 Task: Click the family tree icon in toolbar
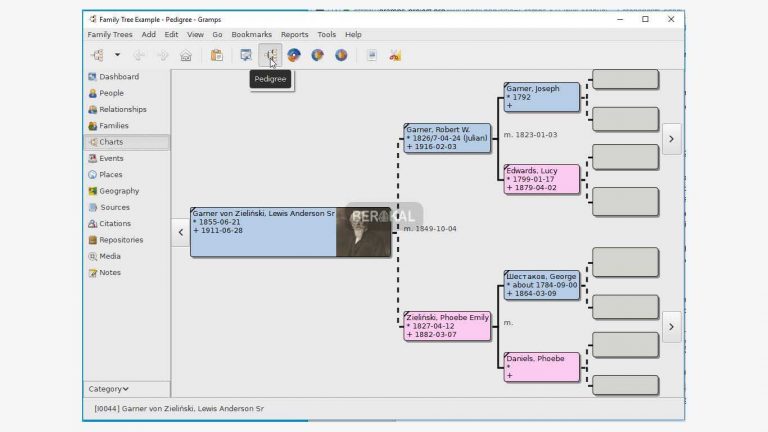pyautogui.click(x=97, y=55)
